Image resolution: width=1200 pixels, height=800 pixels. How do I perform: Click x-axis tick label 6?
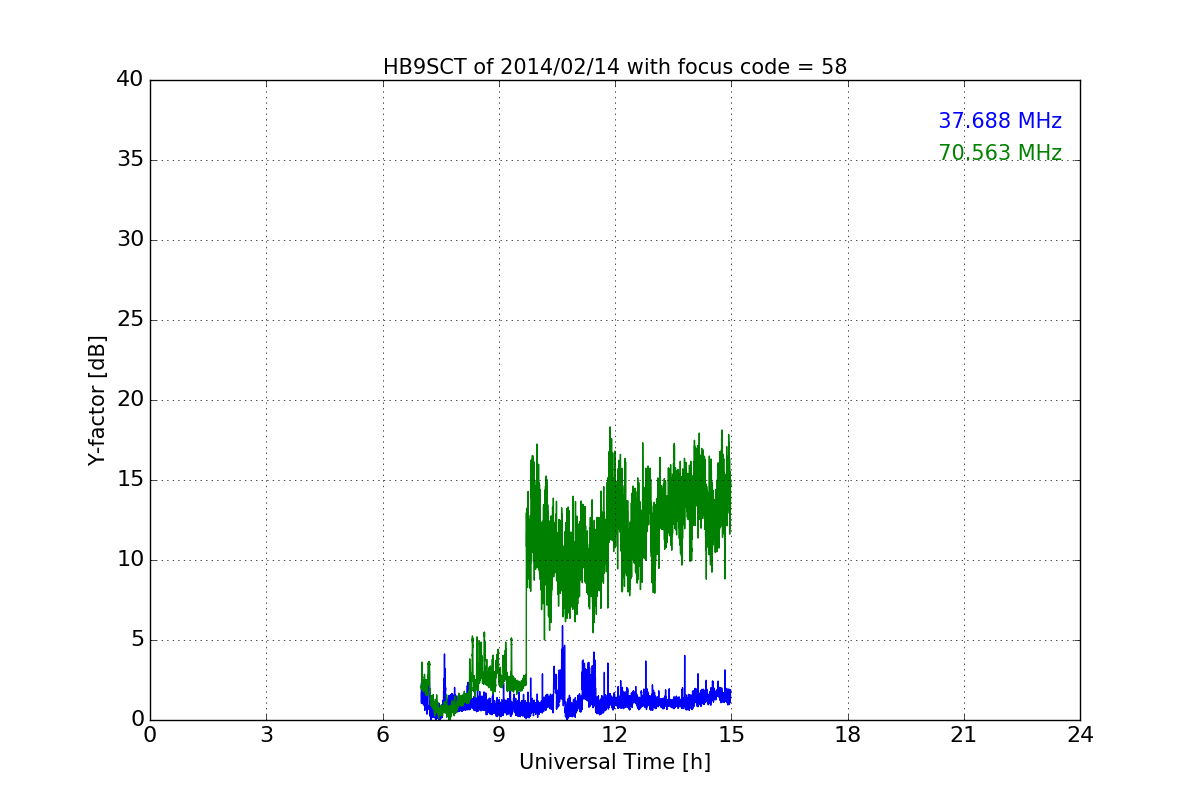(x=383, y=735)
